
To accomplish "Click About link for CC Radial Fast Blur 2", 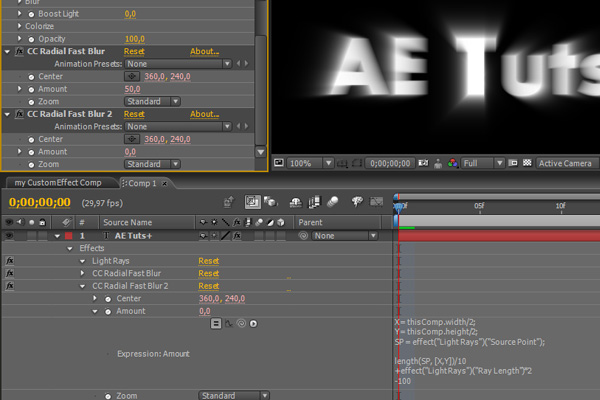I will coord(204,114).
